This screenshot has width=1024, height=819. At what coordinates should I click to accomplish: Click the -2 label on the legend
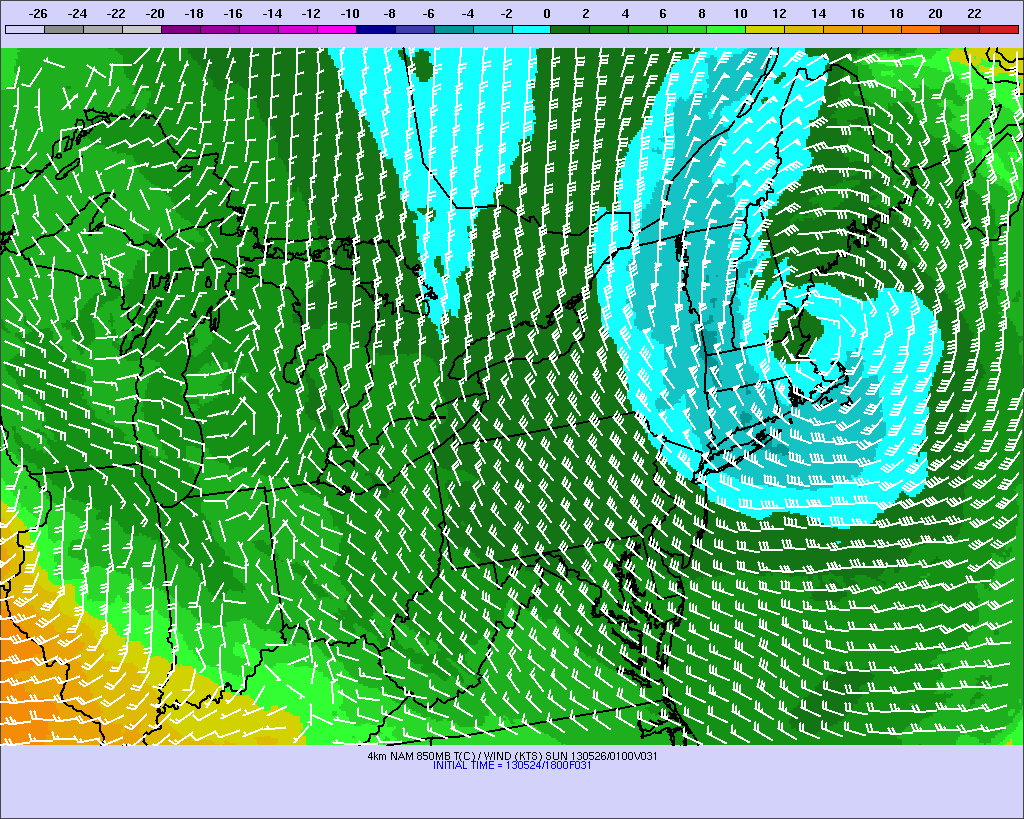[506, 13]
